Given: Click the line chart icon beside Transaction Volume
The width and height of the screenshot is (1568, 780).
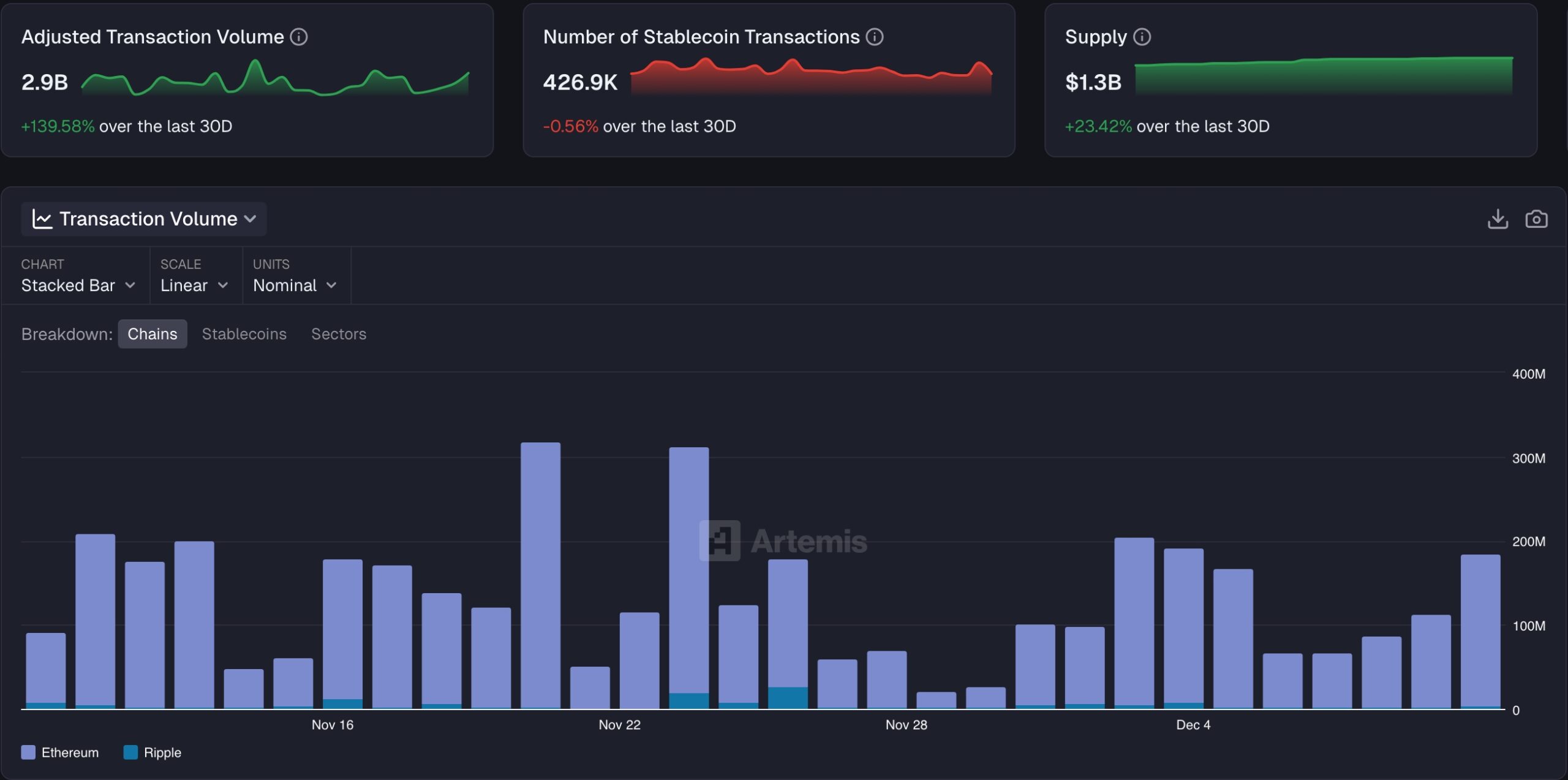Looking at the screenshot, I should [x=42, y=219].
